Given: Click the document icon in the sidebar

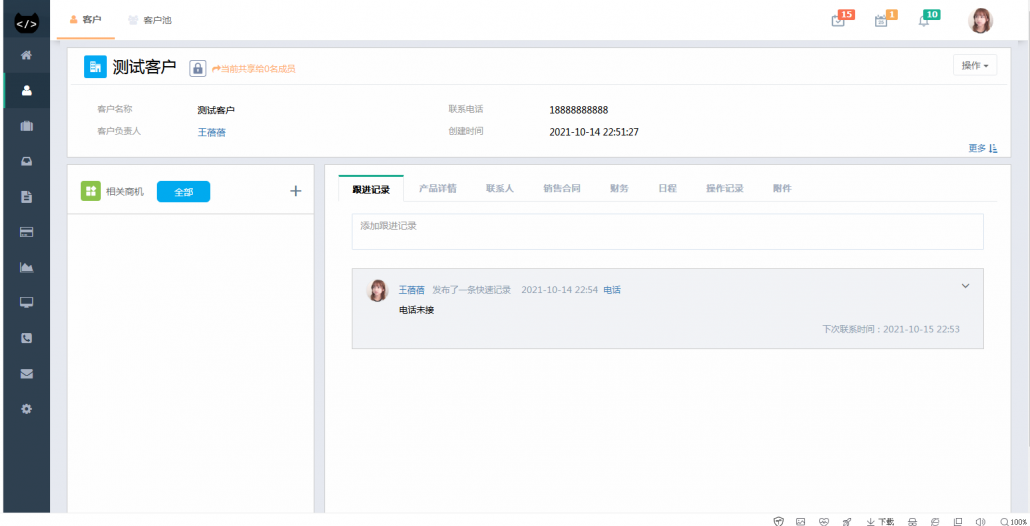Looking at the screenshot, I should [26, 197].
